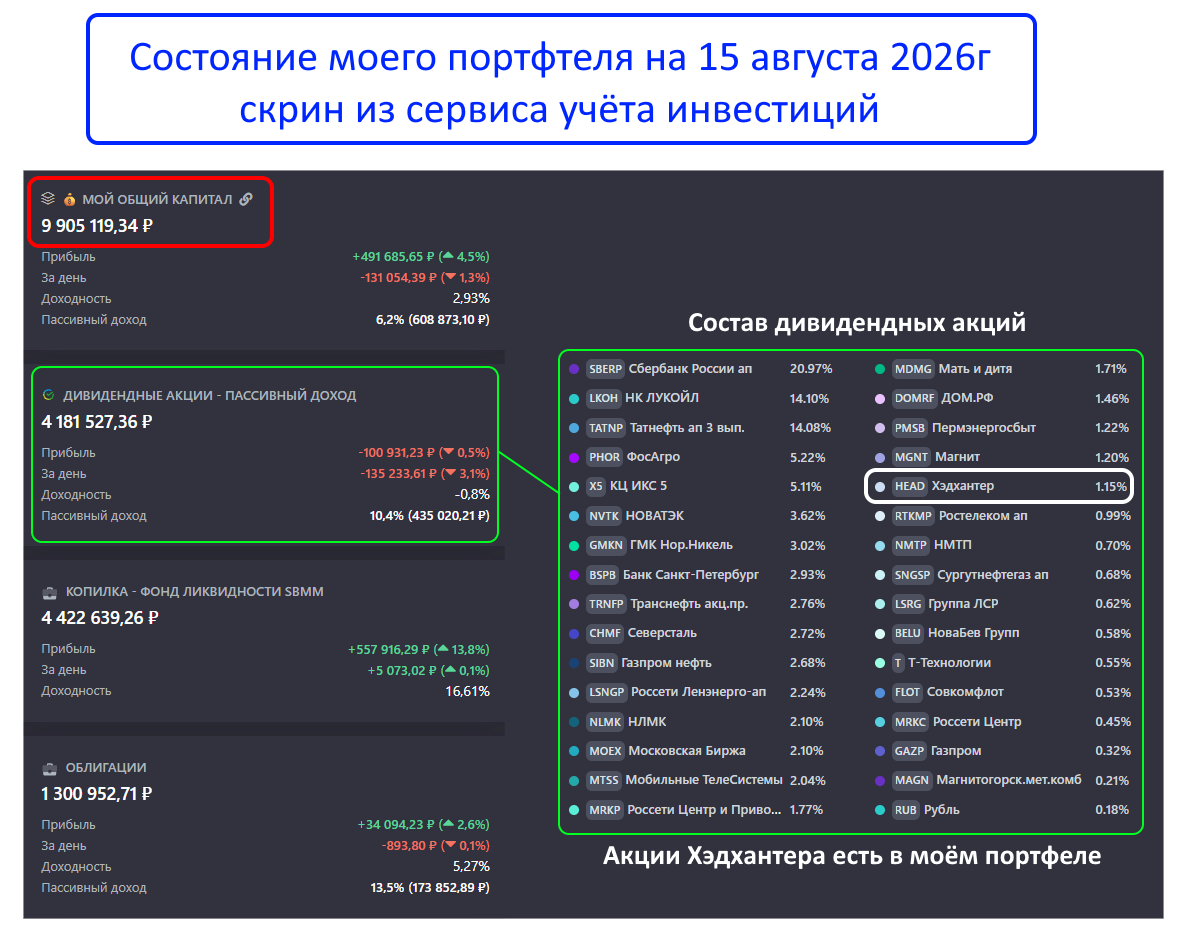This screenshot has width=1189, height=948.
Task: Click the Сбербанк России ап stock name
Action: (x=690, y=369)
